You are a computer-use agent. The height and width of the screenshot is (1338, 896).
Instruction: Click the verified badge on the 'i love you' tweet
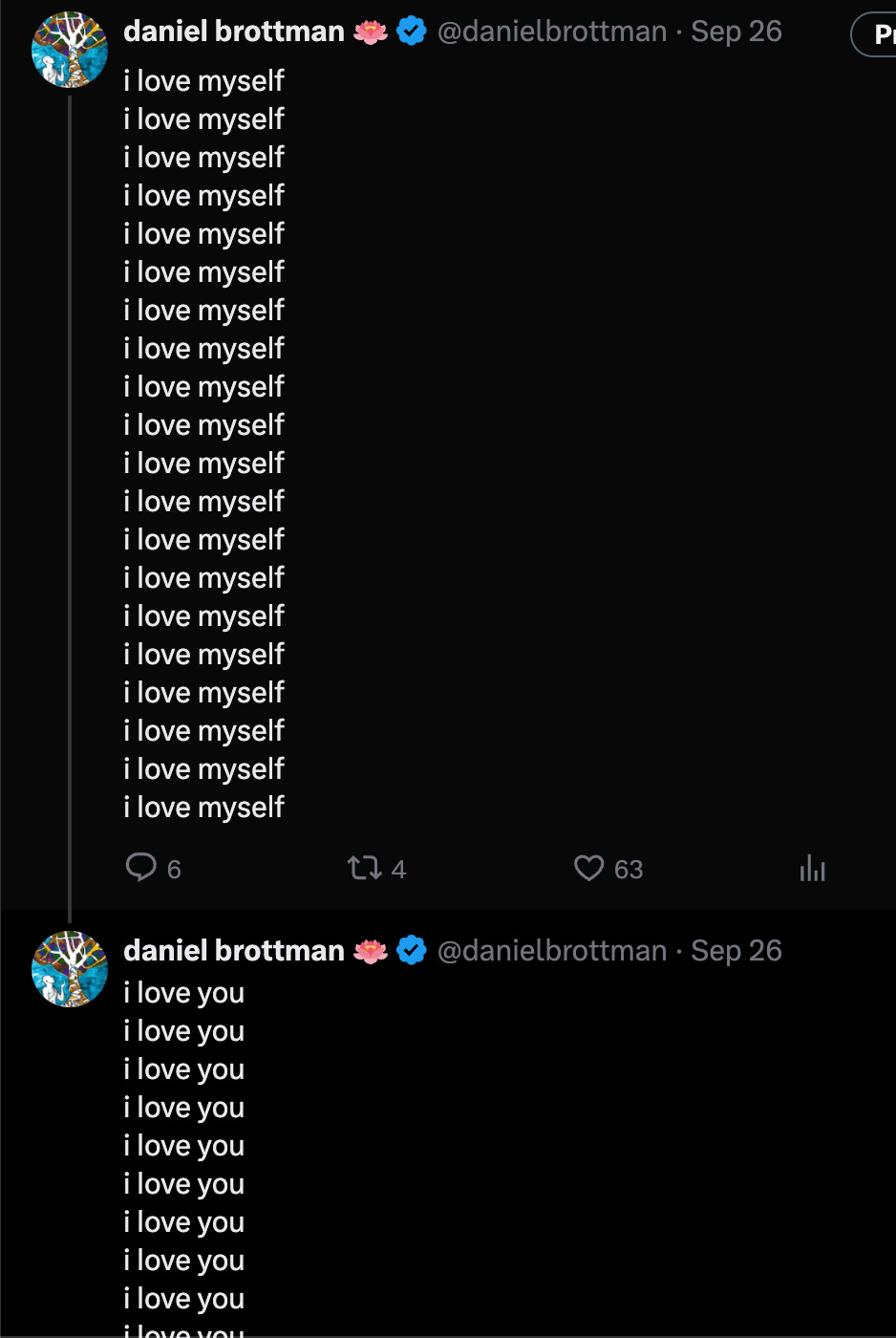tap(412, 951)
